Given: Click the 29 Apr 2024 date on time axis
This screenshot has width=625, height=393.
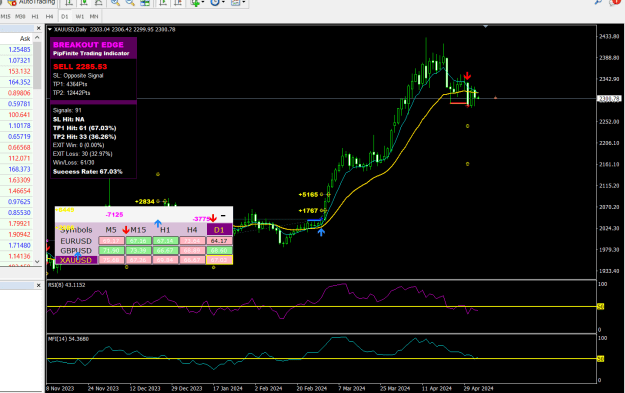Looking at the screenshot, I should [x=478, y=388].
